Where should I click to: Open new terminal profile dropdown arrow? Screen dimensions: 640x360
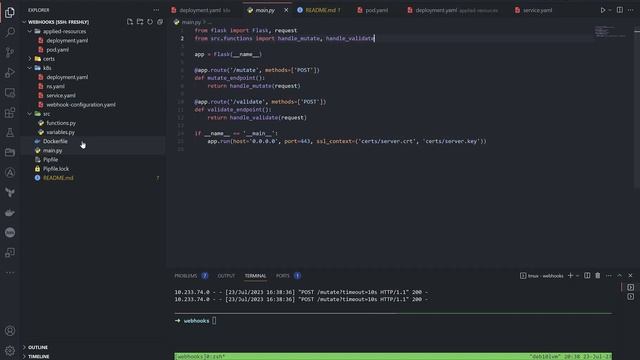coord(577,276)
